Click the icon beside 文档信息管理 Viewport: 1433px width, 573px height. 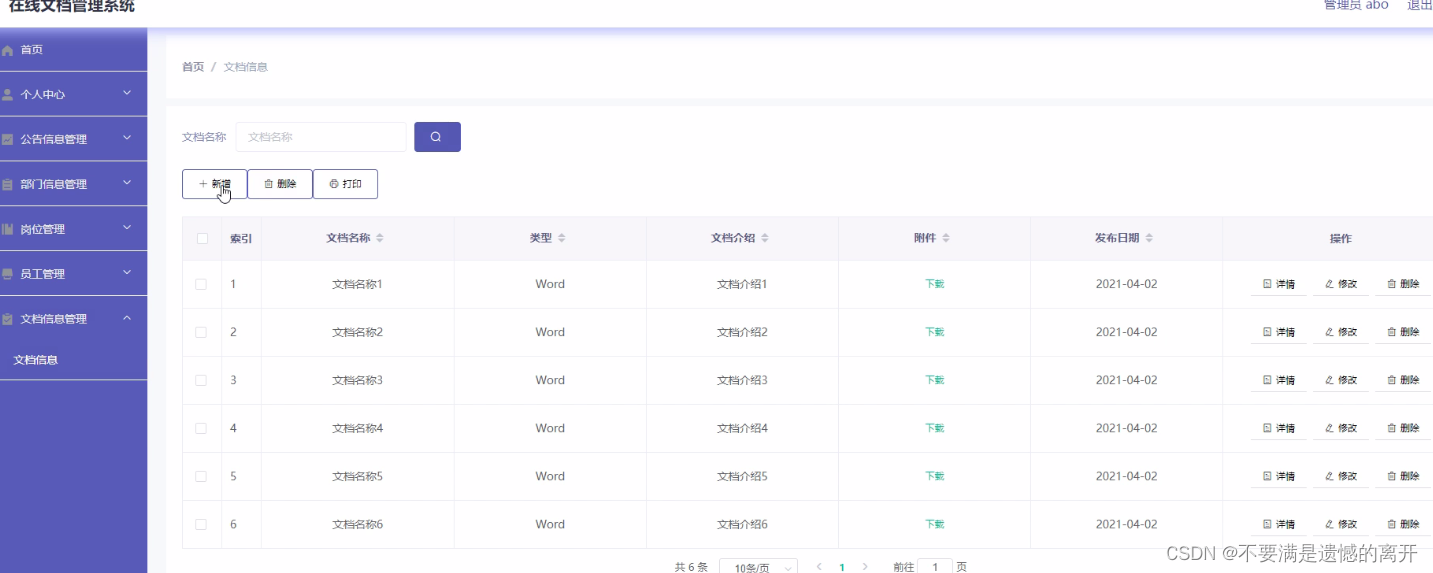pos(8,319)
